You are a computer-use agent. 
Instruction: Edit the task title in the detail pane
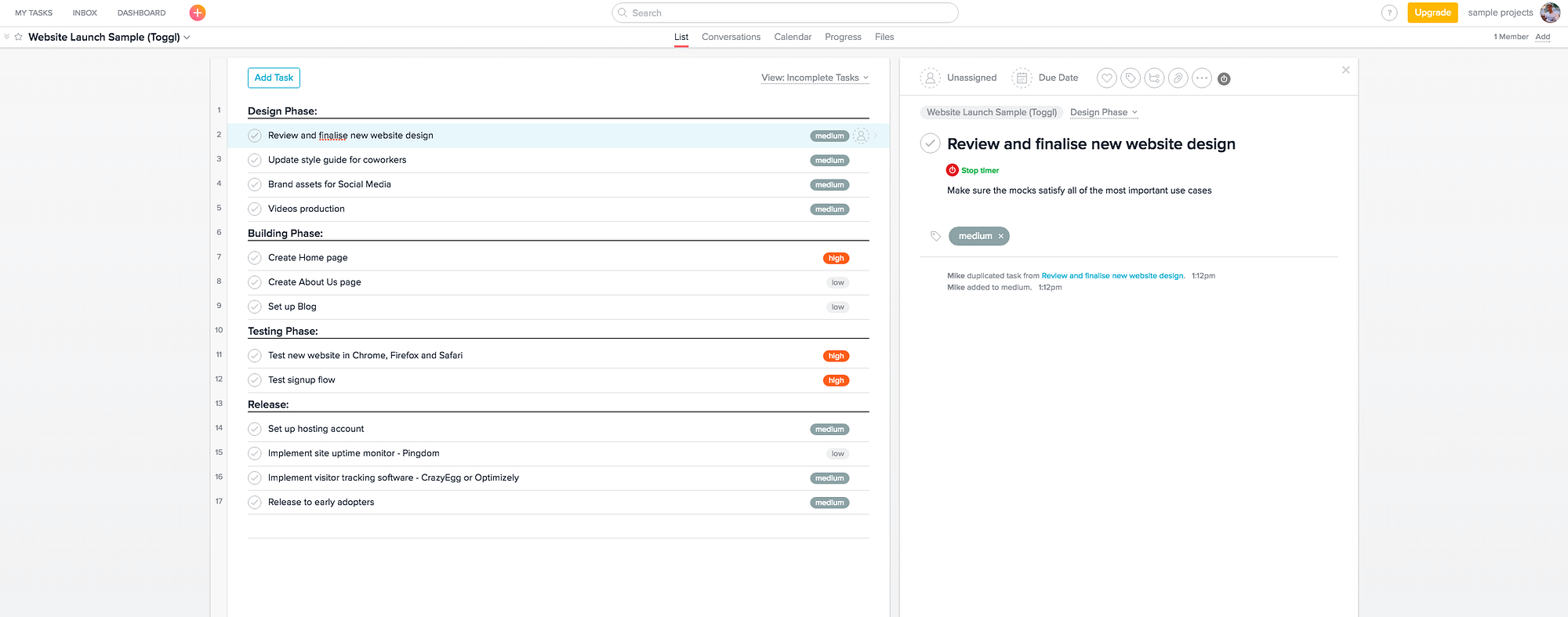click(x=1091, y=144)
